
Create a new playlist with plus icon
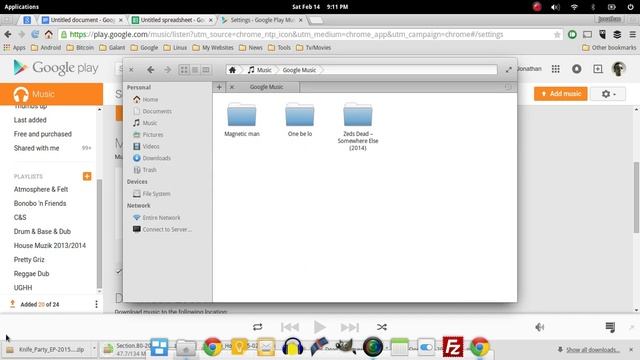(x=87, y=176)
